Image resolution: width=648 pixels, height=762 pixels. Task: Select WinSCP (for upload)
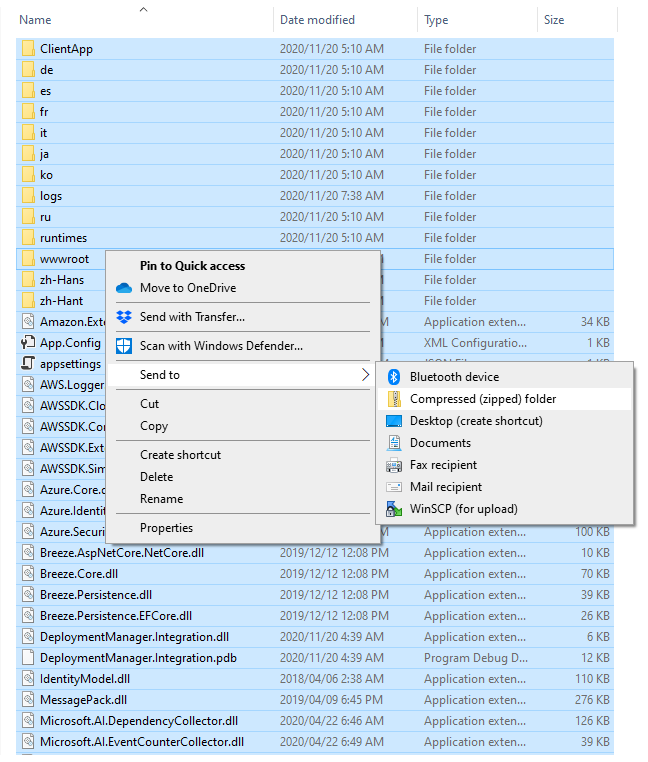point(464,509)
